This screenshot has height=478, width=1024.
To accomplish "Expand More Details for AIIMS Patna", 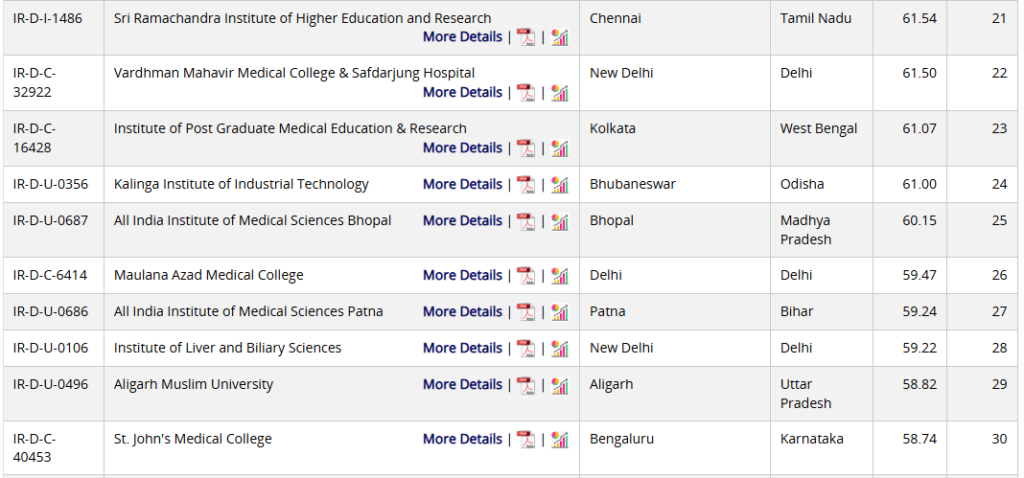I will [462, 311].
